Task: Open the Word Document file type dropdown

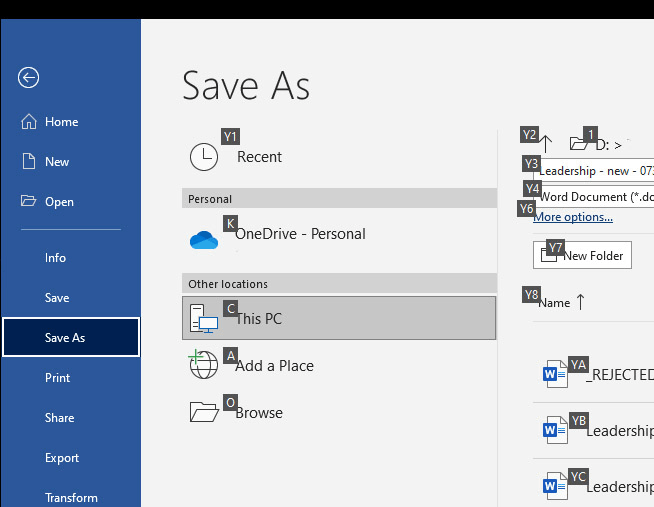Action: (594, 196)
